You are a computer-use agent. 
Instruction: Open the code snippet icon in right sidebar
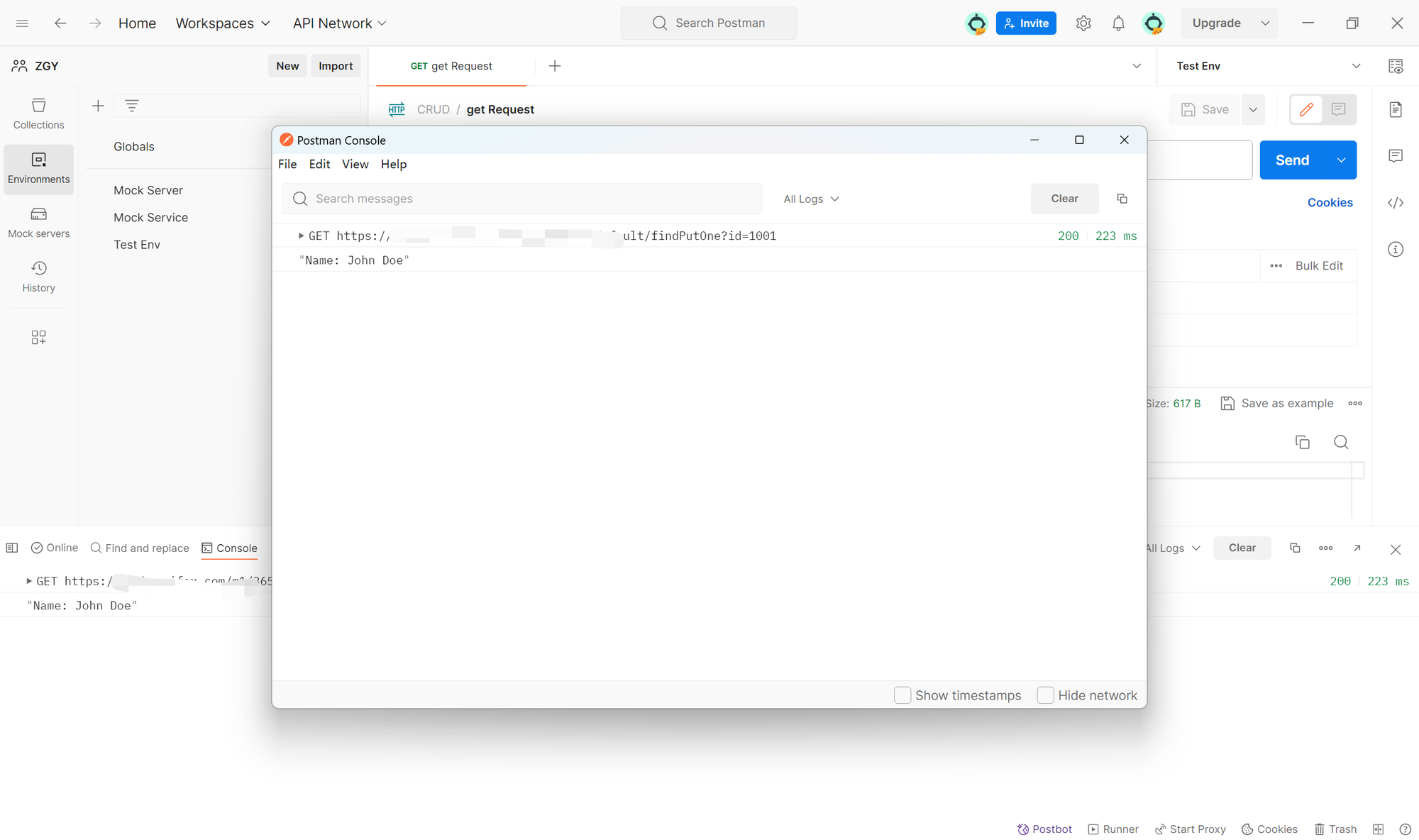[1396, 203]
